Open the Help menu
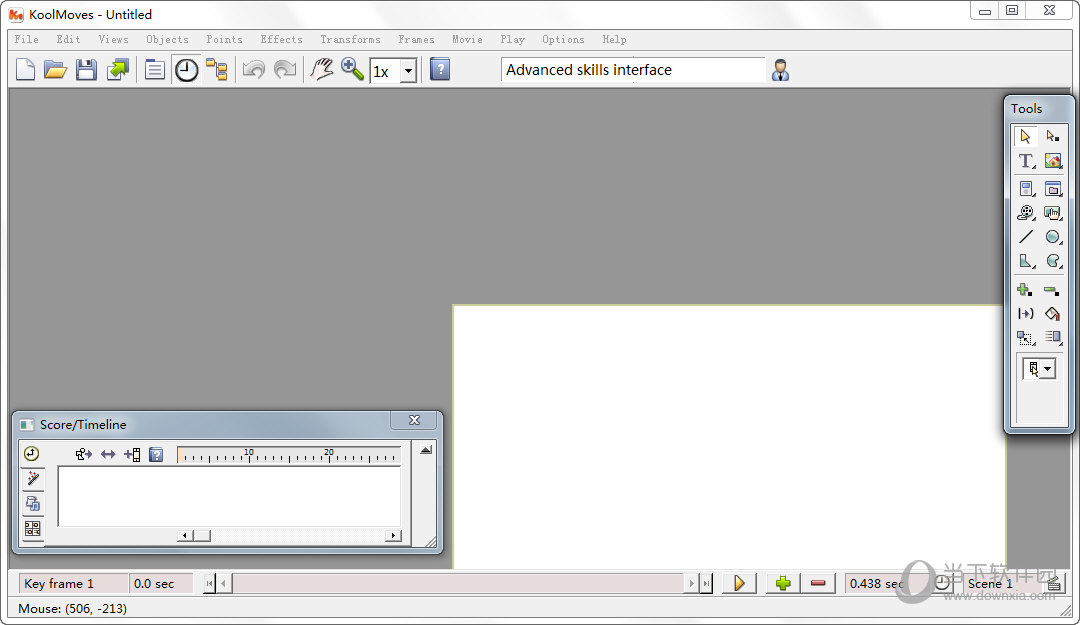This screenshot has width=1080, height=625. coord(614,39)
